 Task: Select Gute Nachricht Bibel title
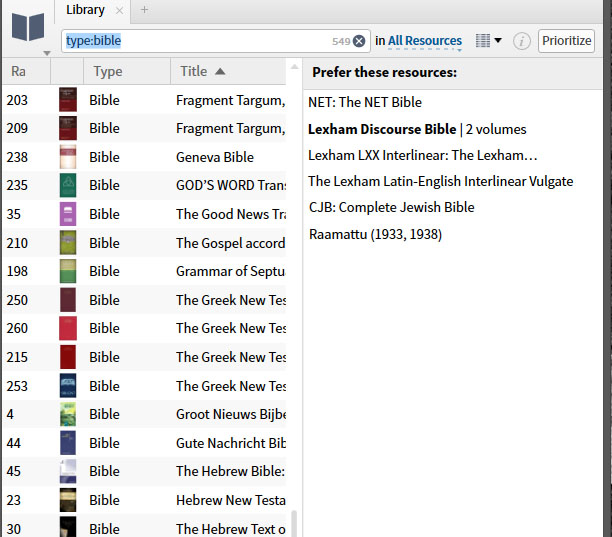tap(231, 443)
